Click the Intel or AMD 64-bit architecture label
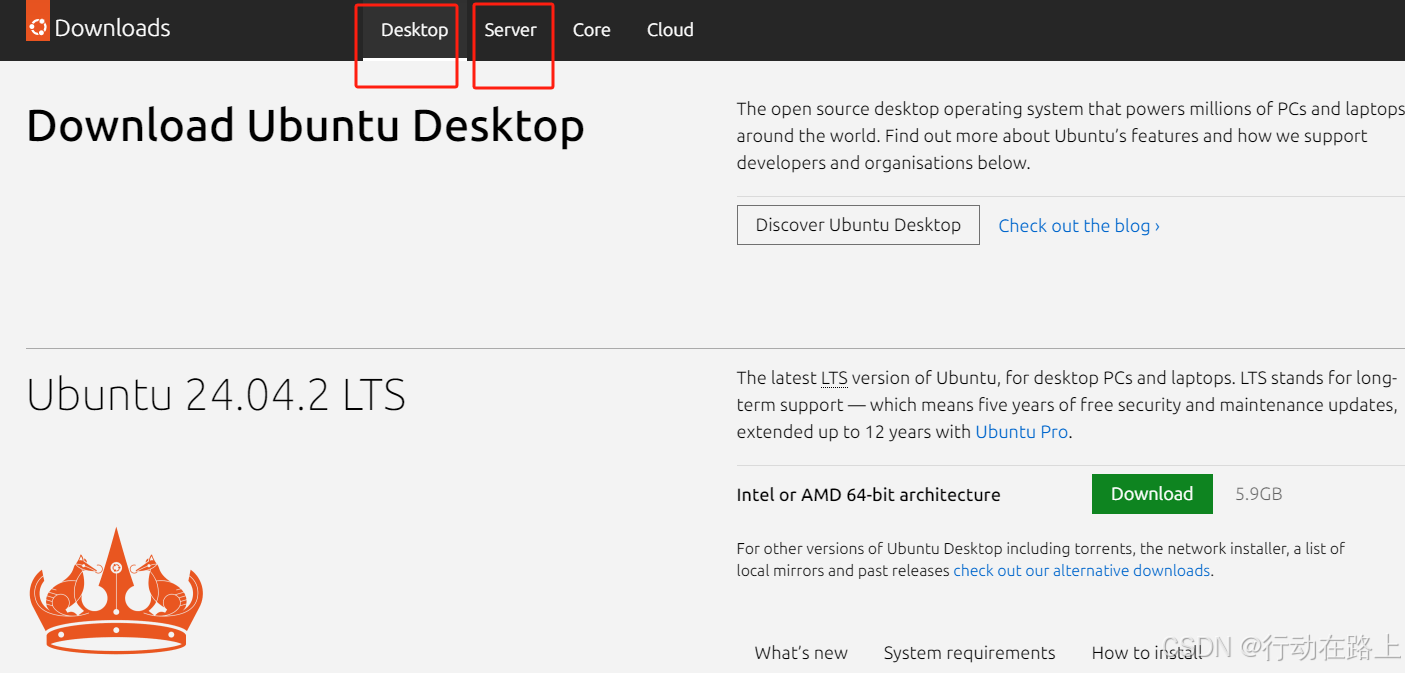1405x673 pixels. [x=868, y=495]
